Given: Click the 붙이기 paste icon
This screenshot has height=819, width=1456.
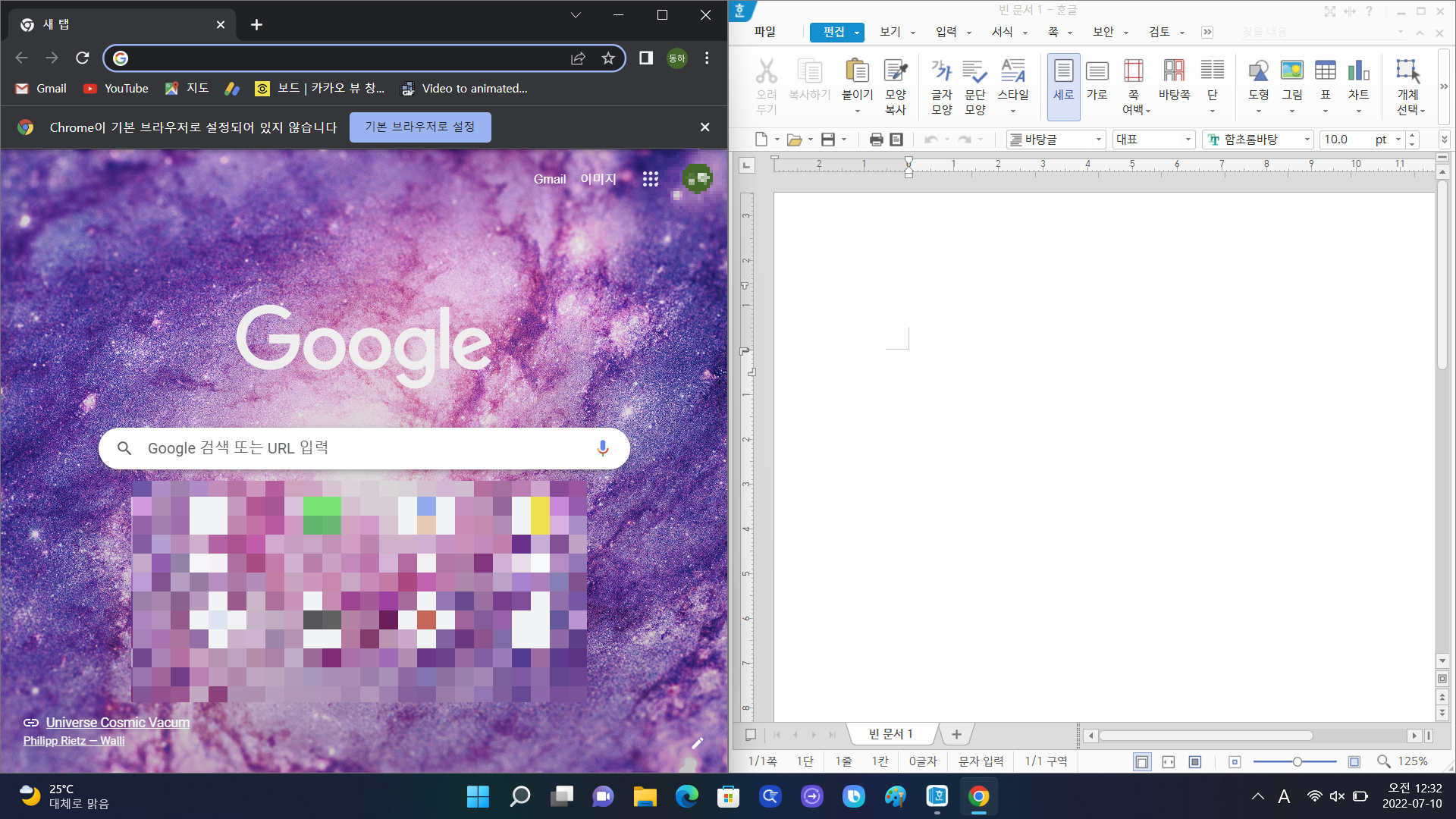Looking at the screenshot, I should pyautogui.click(x=857, y=72).
